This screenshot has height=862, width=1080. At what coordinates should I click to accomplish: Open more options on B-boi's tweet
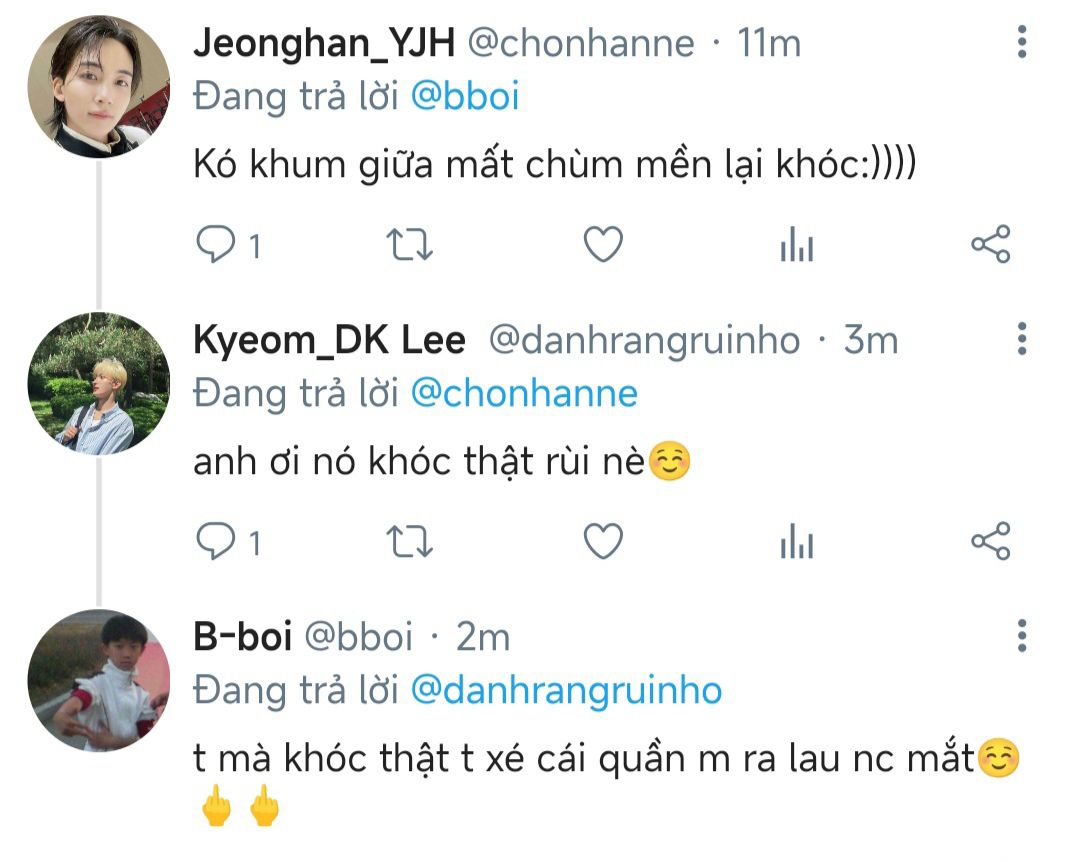coord(1021,635)
